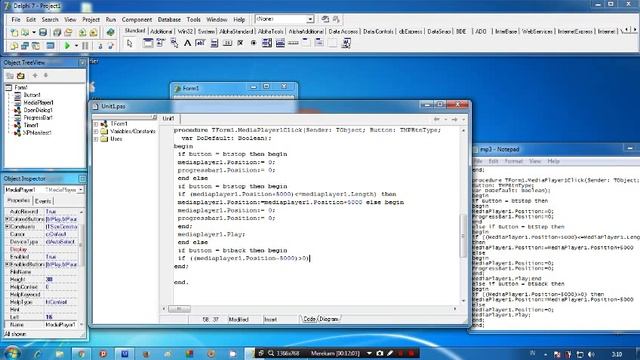This screenshot has width=640, height=360.
Task: Open the Project menu
Action: pos(91,20)
